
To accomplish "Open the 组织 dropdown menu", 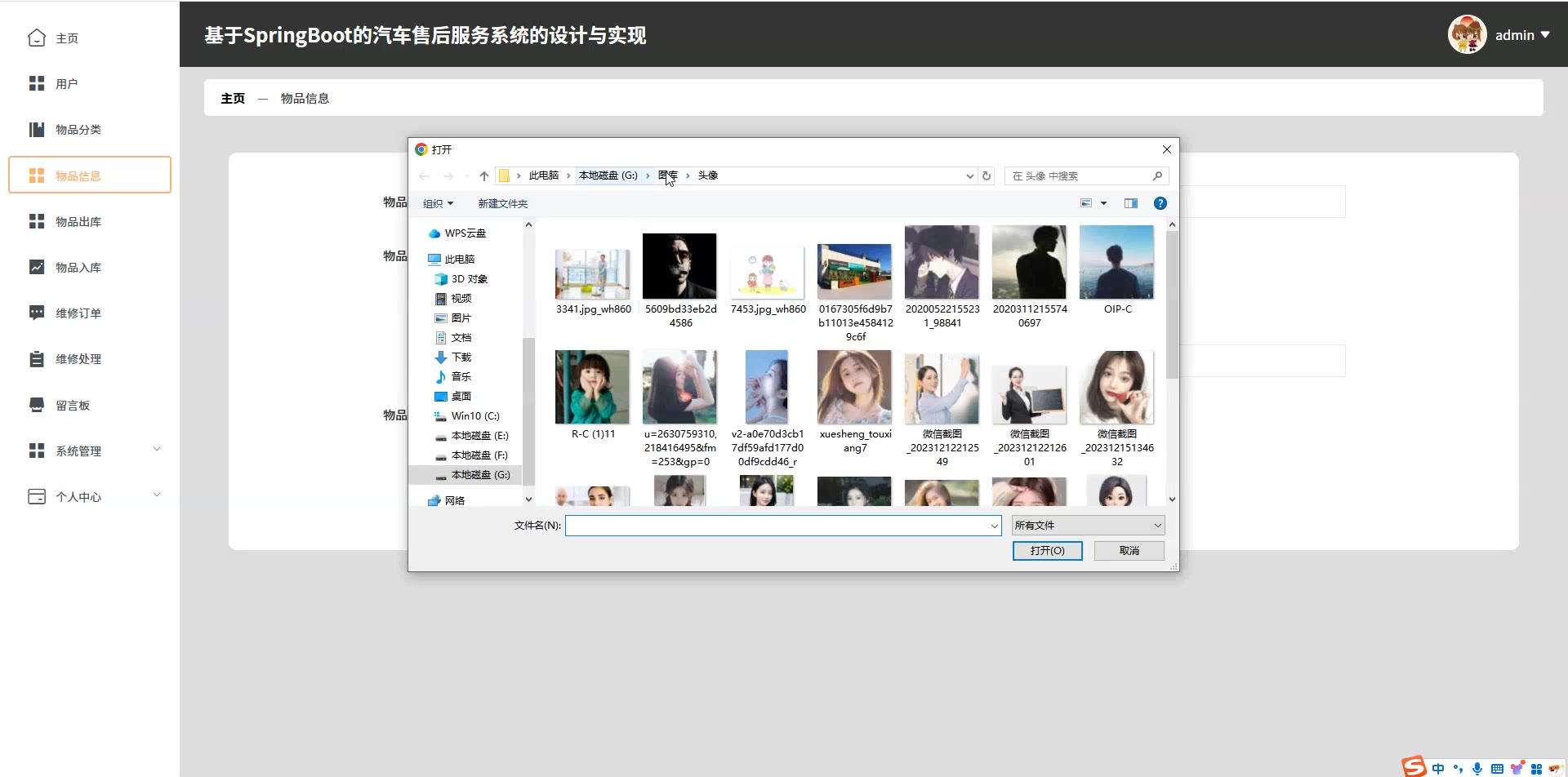I will 438,203.
